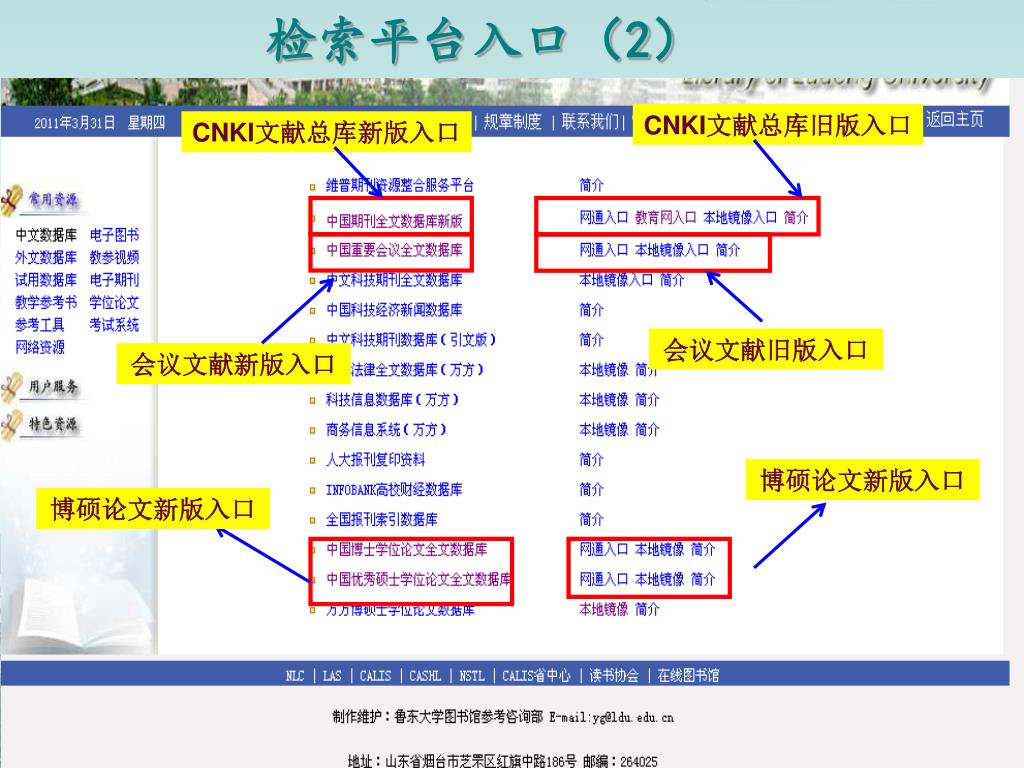Select 参考工具 in the sidebar
Screen dimensions: 1024x768
point(40,325)
